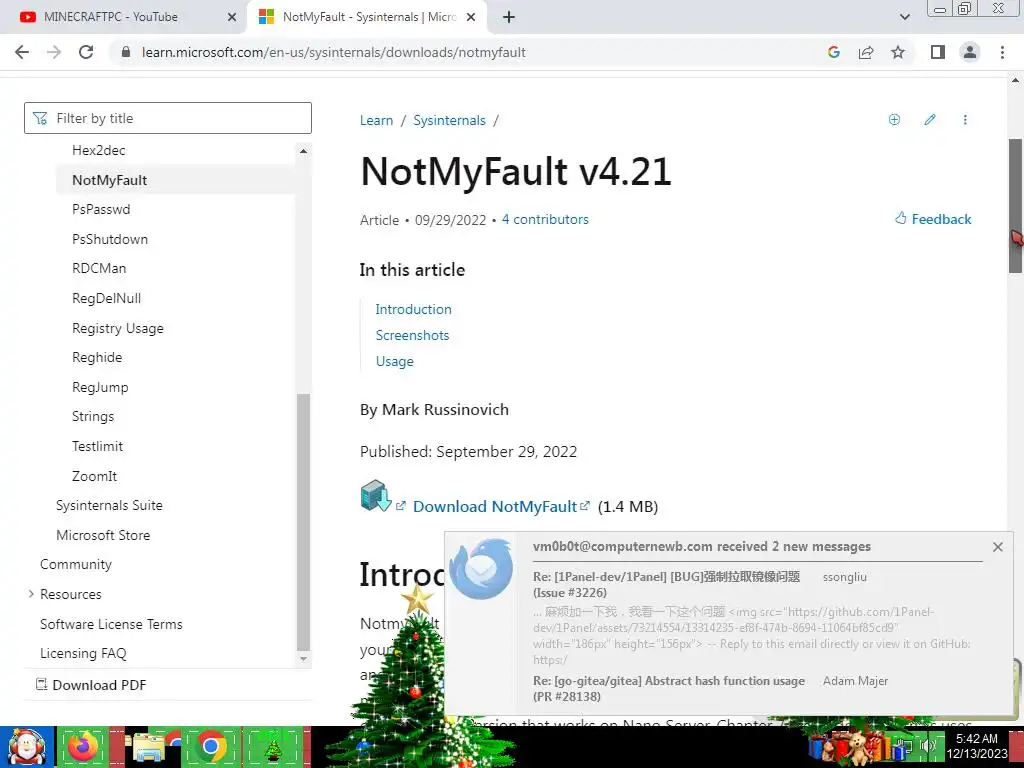This screenshot has height=768, width=1024.
Task: Open Sysinternals Suite entry
Action: coord(109,505)
